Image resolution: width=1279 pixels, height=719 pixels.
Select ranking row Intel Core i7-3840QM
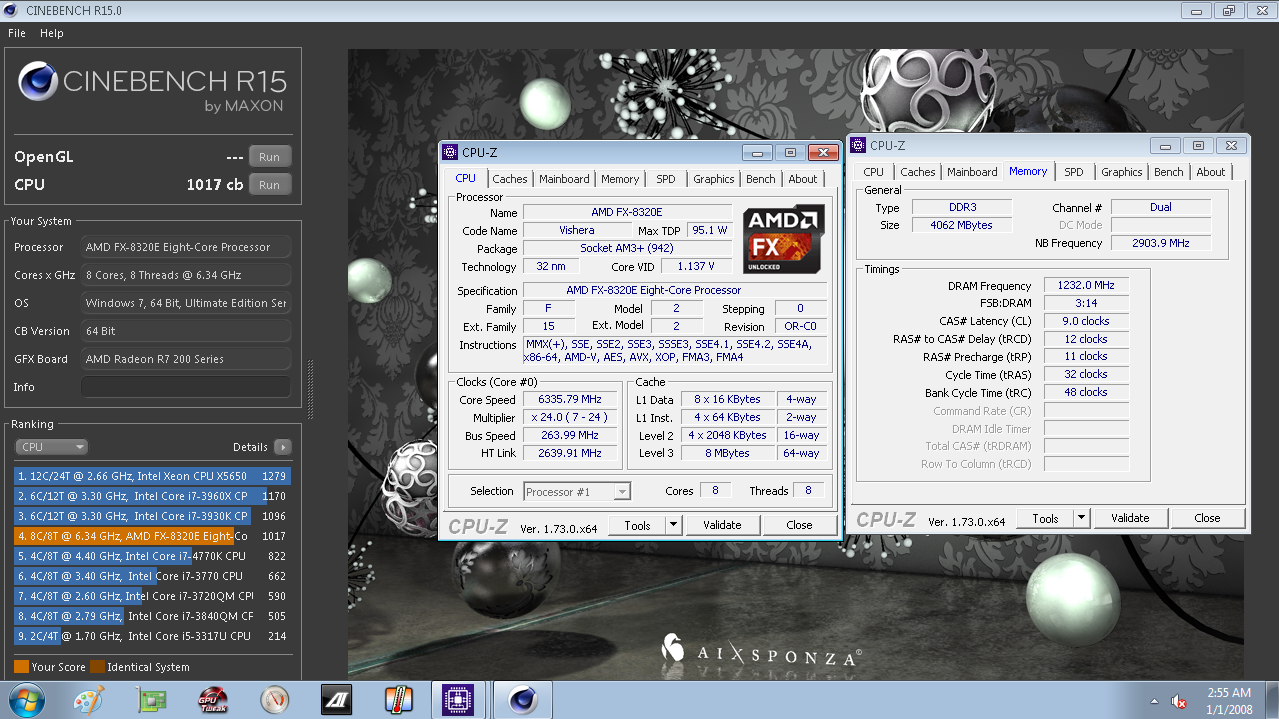point(151,616)
